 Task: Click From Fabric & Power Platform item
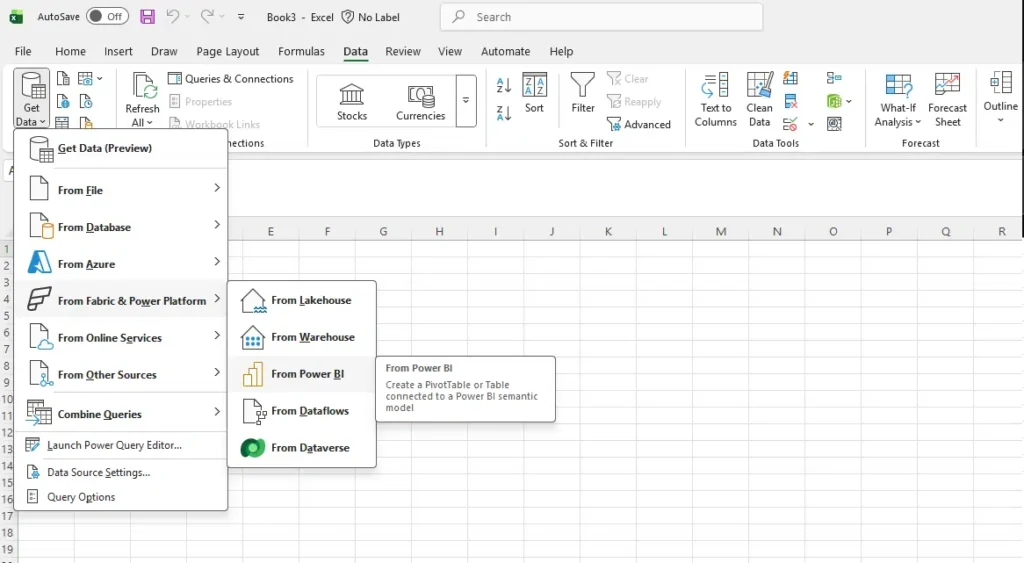coord(121,300)
